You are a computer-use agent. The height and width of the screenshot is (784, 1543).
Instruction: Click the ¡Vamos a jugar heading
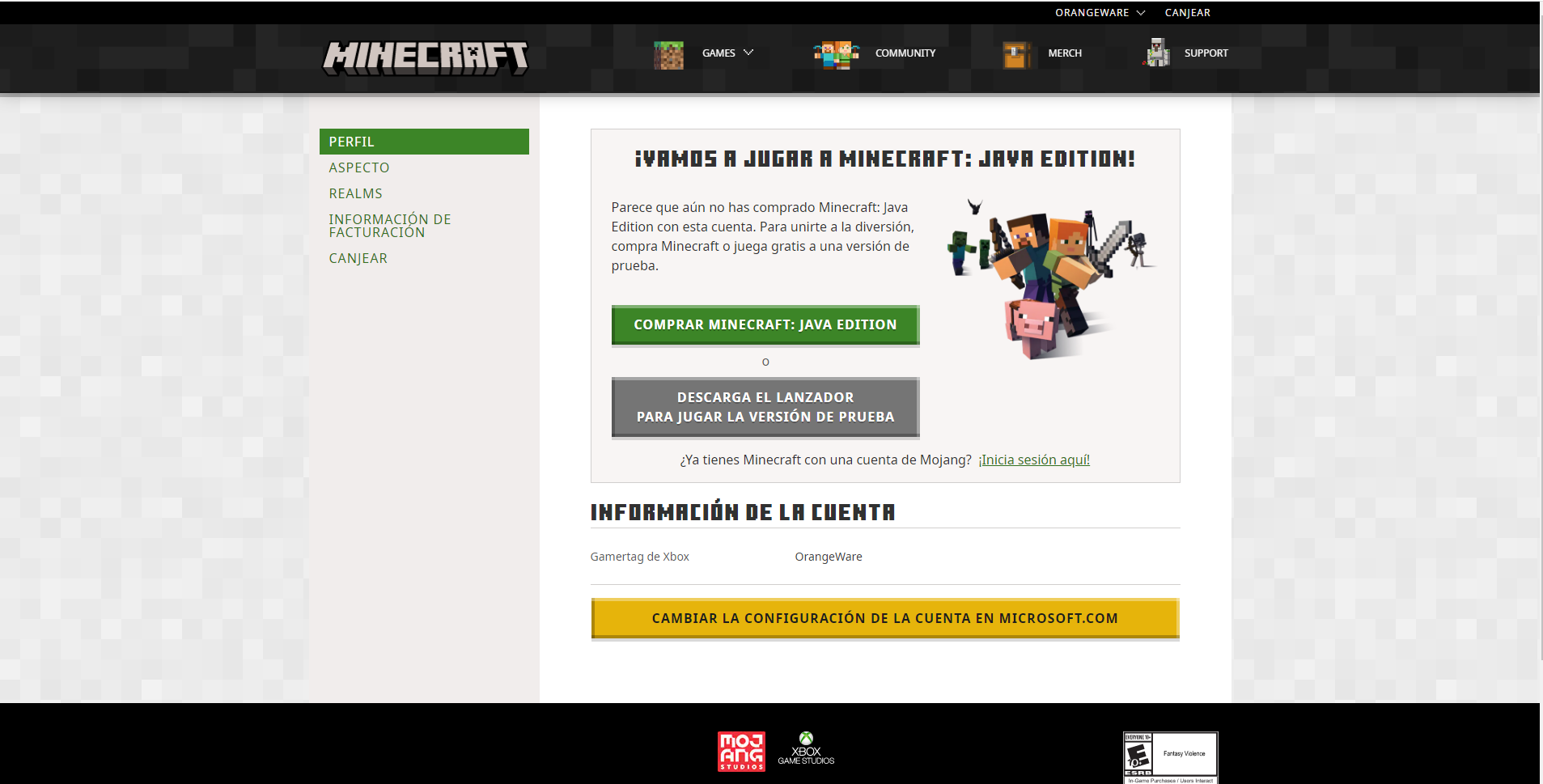point(885,159)
